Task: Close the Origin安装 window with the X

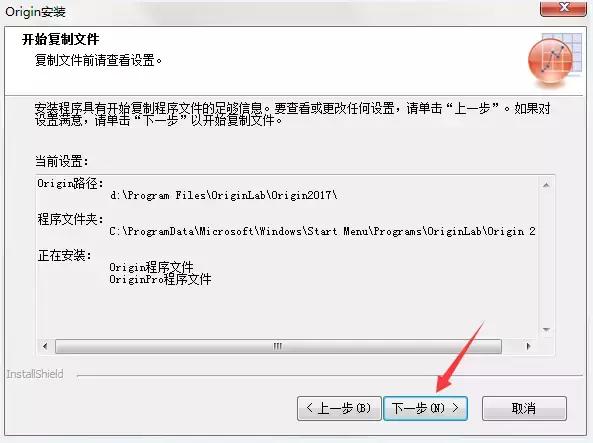Action: pyautogui.click(x=563, y=8)
